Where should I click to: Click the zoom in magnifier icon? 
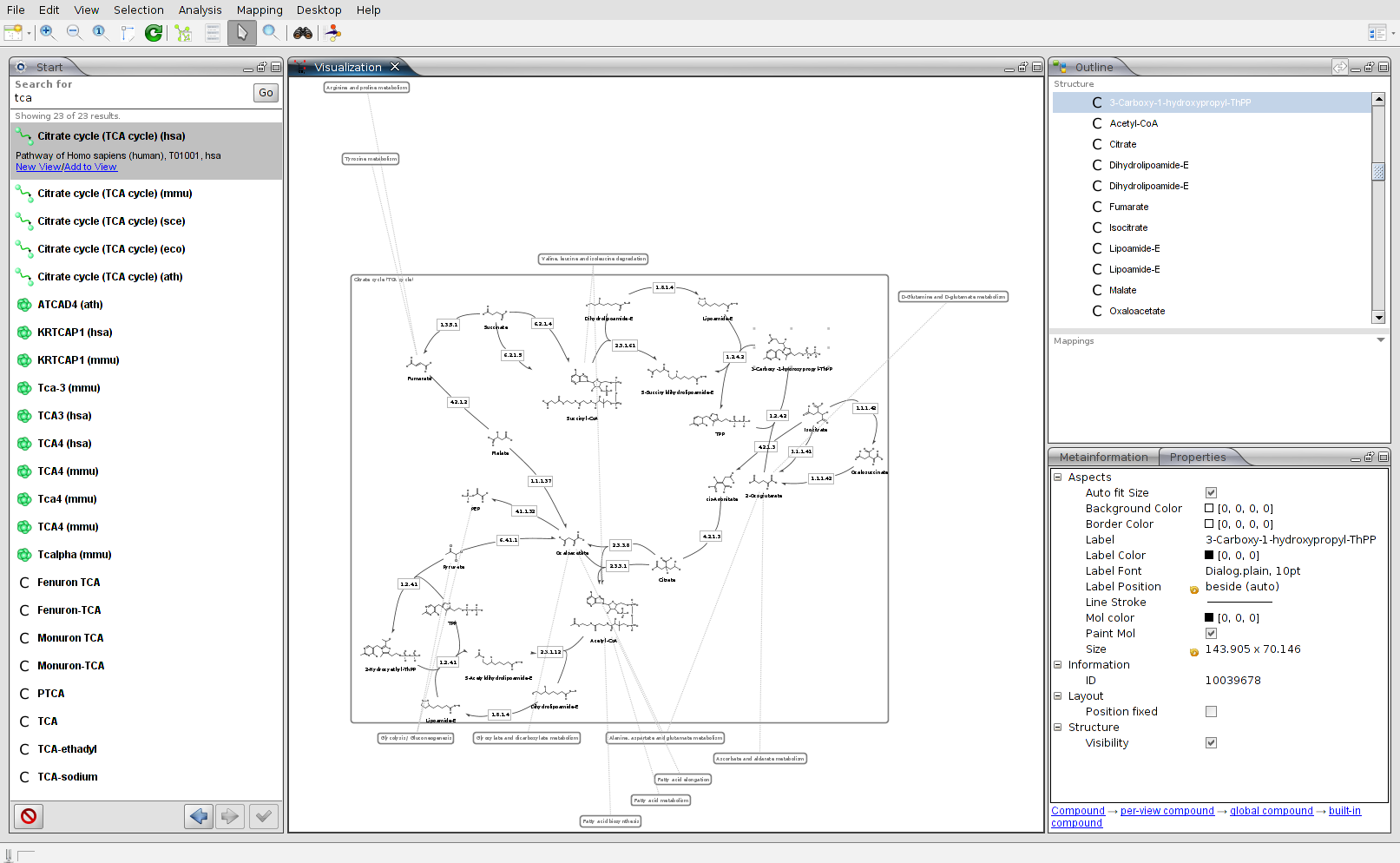pos(48,32)
